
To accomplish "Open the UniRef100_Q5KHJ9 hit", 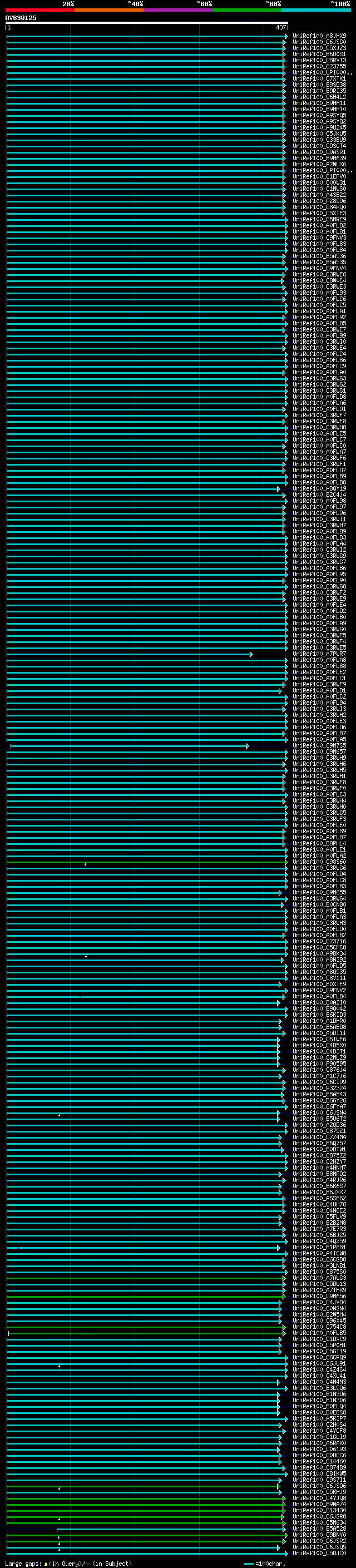I will 319,1492.
